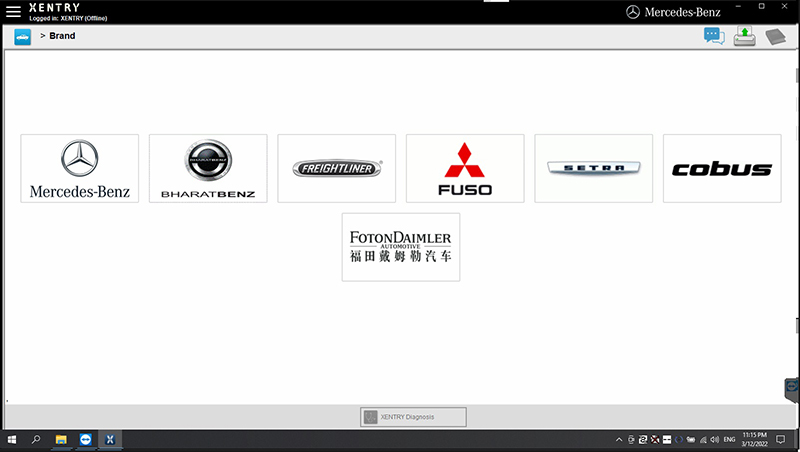
Task: Click the red X tray icon
Action: (x=655, y=439)
